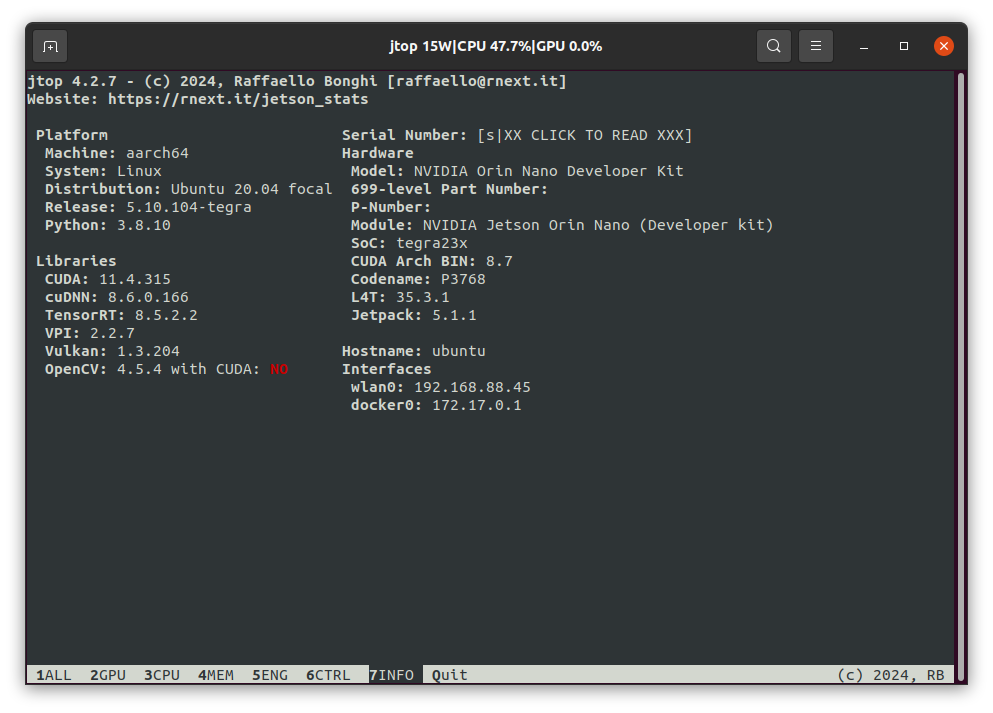Switch to the 2GPU tab
The height and width of the screenshot is (713, 993).
coord(108,675)
